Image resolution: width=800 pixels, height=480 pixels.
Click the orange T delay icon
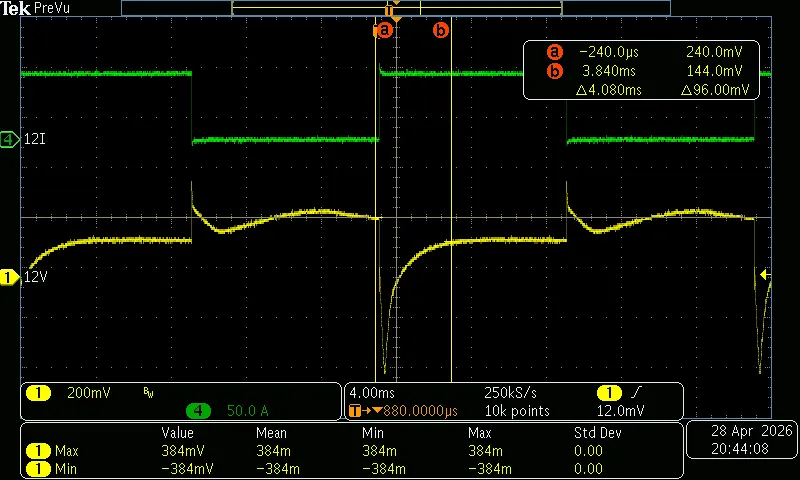pos(355,411)
